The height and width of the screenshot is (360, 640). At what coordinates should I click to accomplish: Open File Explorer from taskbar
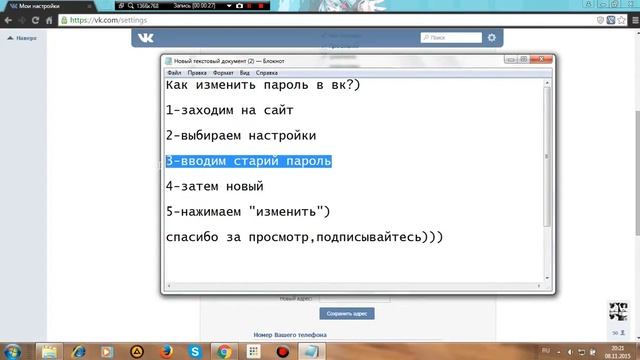[x=49, y=351]
